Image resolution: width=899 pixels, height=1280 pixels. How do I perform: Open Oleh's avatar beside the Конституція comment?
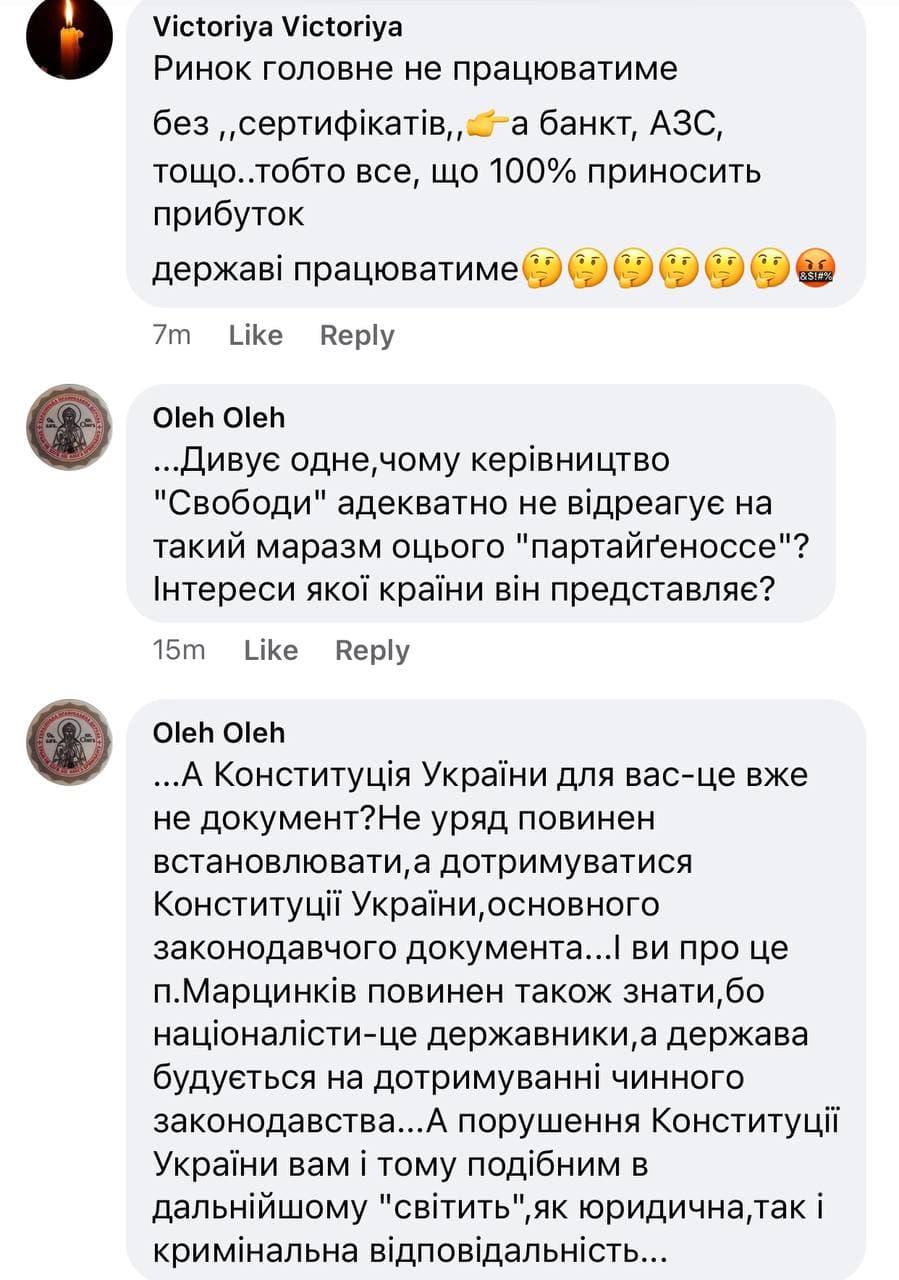[68, 742]
